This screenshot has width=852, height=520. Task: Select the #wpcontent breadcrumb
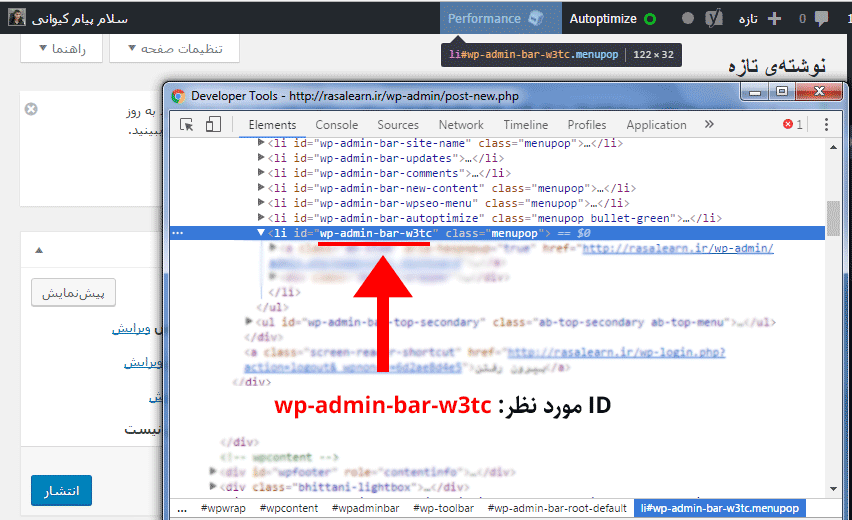click(x=289, y=508)
